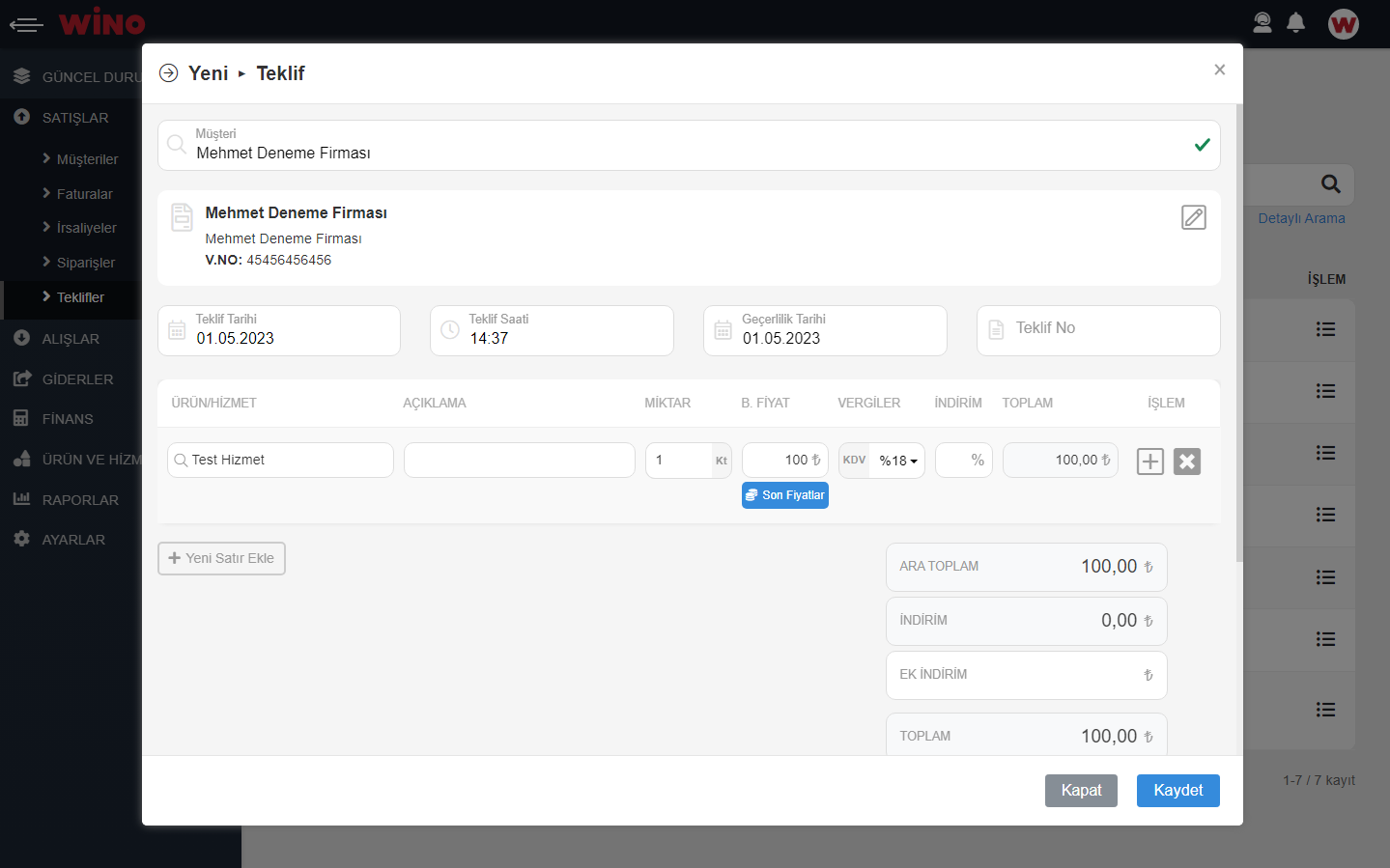Open the KDV %18 tax dropdown
This screenshot has width=1390, height=868.
coord(897,461)
